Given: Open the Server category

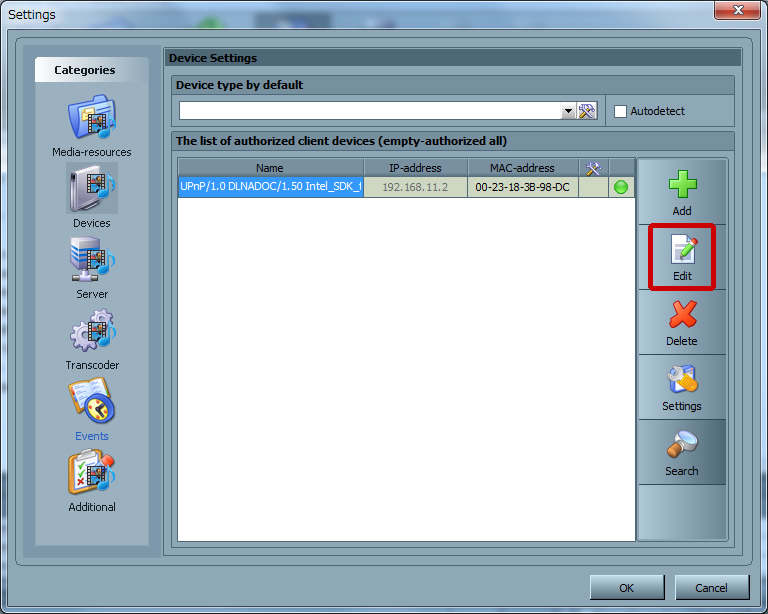Looking at the screenshot, I should coord(92,268).
